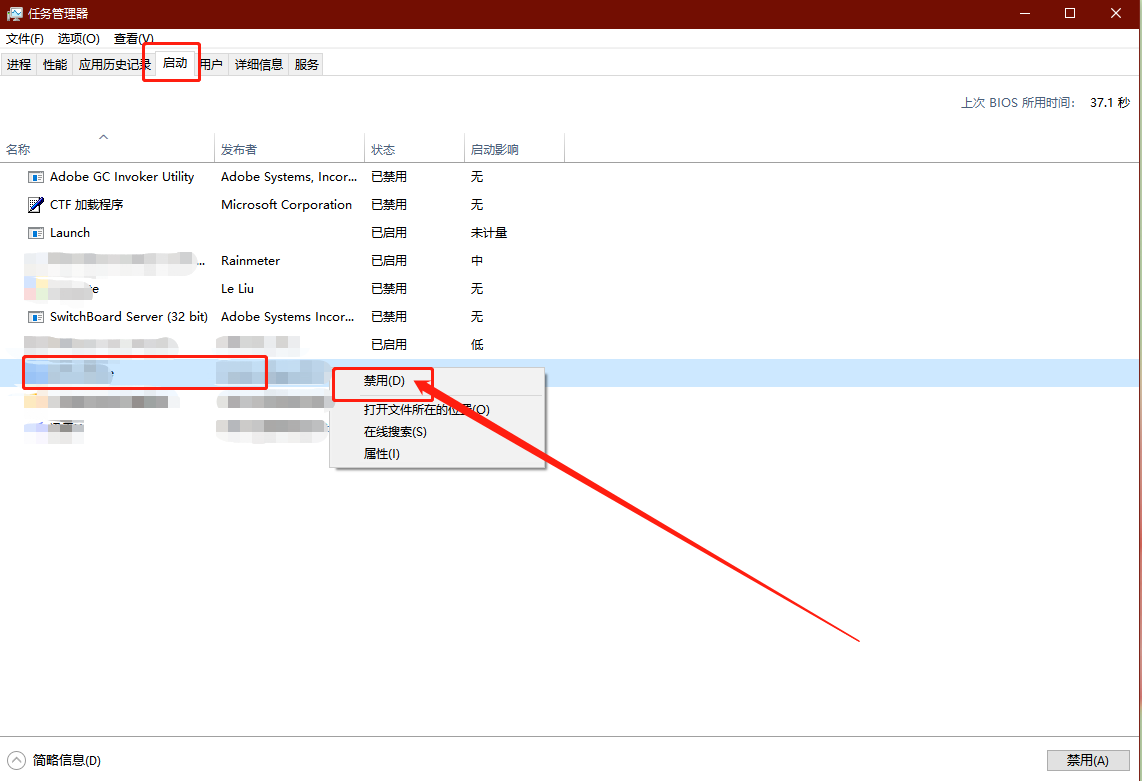Choose 禁用(D) in the context menu

coord(384,381)
